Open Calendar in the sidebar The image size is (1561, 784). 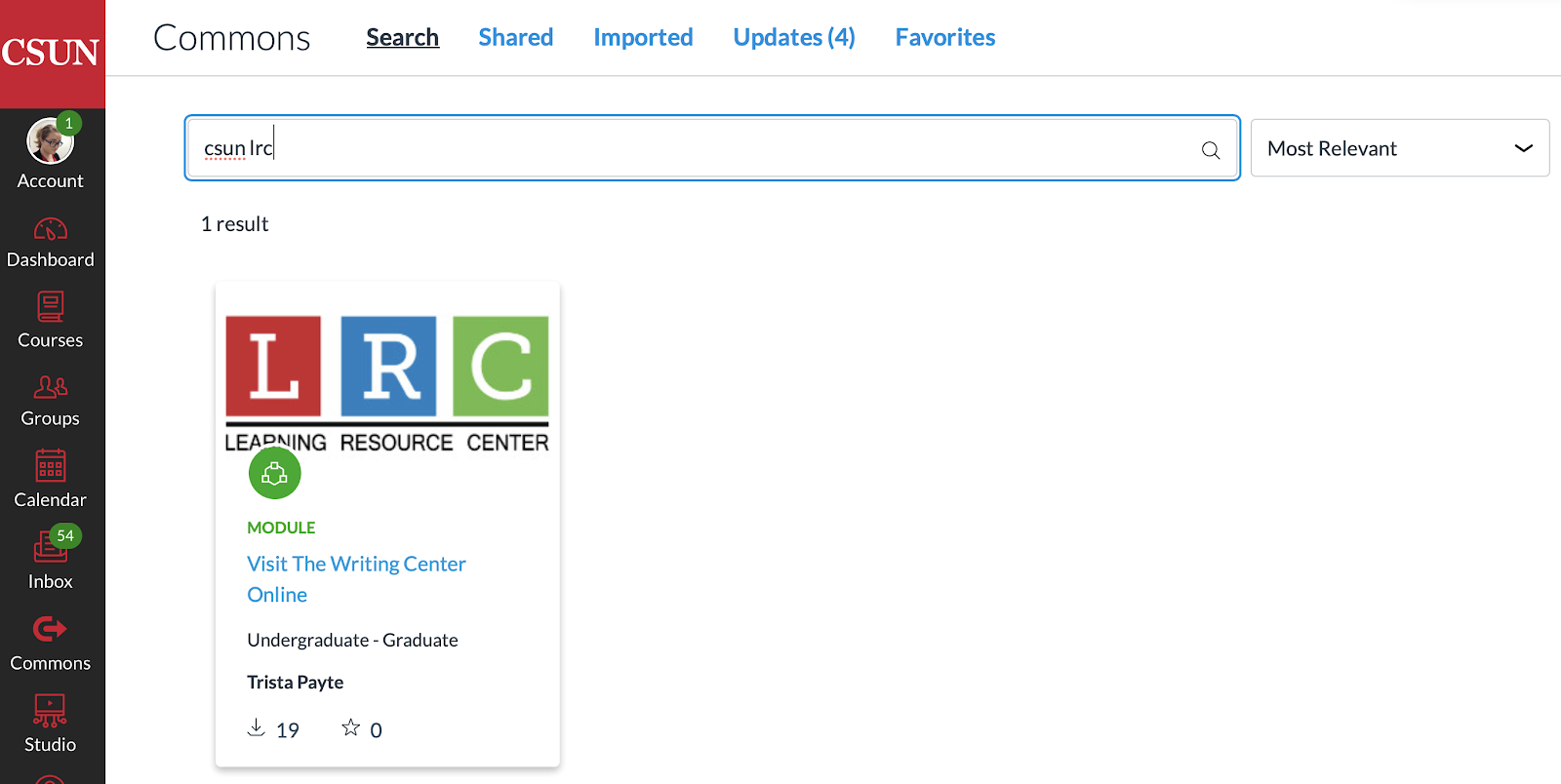point(51,481)
